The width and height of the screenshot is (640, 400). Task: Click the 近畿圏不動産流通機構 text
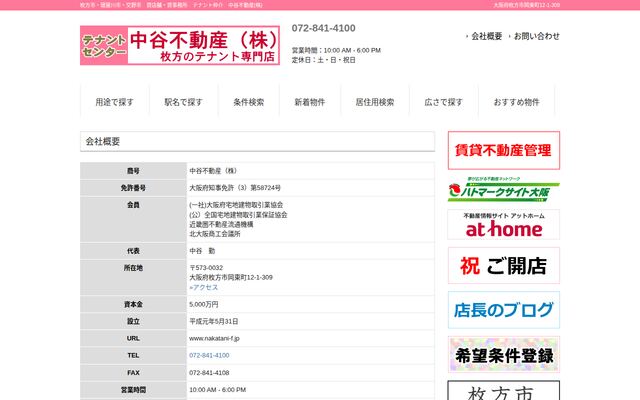click(x=221, y=224)
